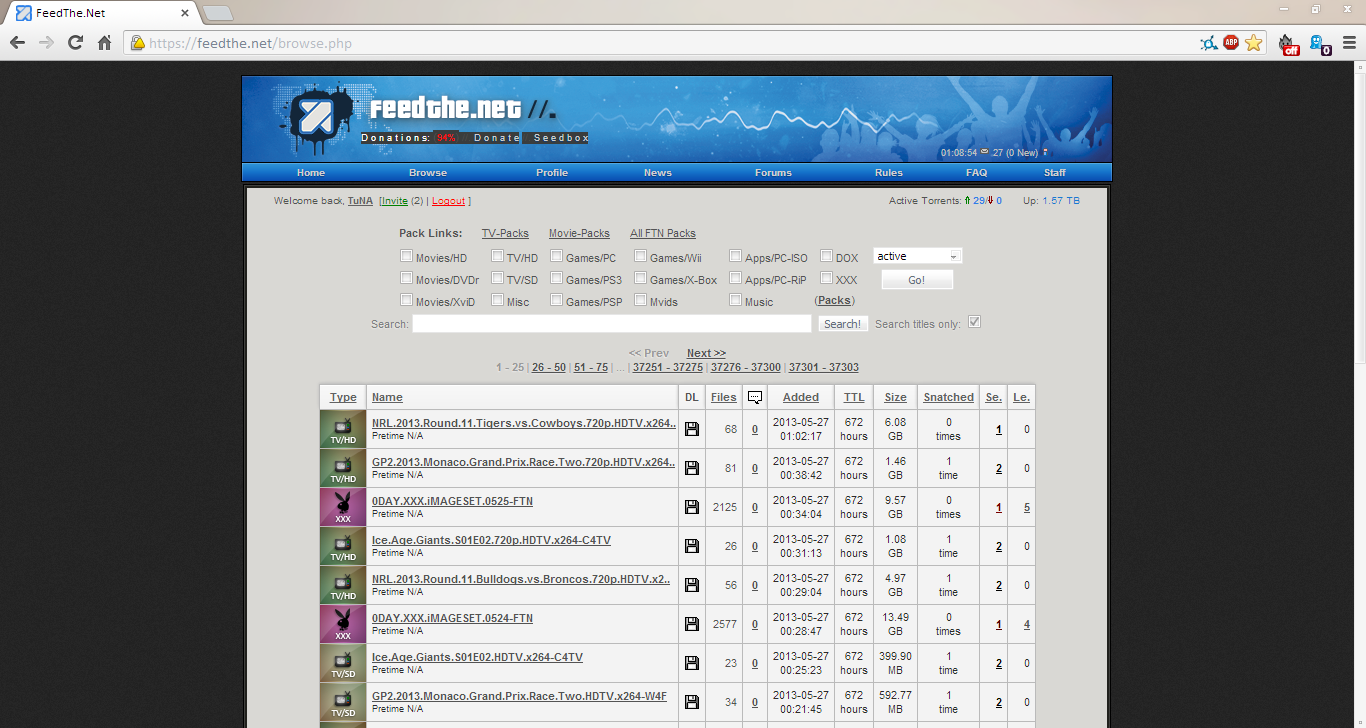Open the FAQ navigation item
The width and height of the screenshot is (1366, 728).
tap(976, 173)
